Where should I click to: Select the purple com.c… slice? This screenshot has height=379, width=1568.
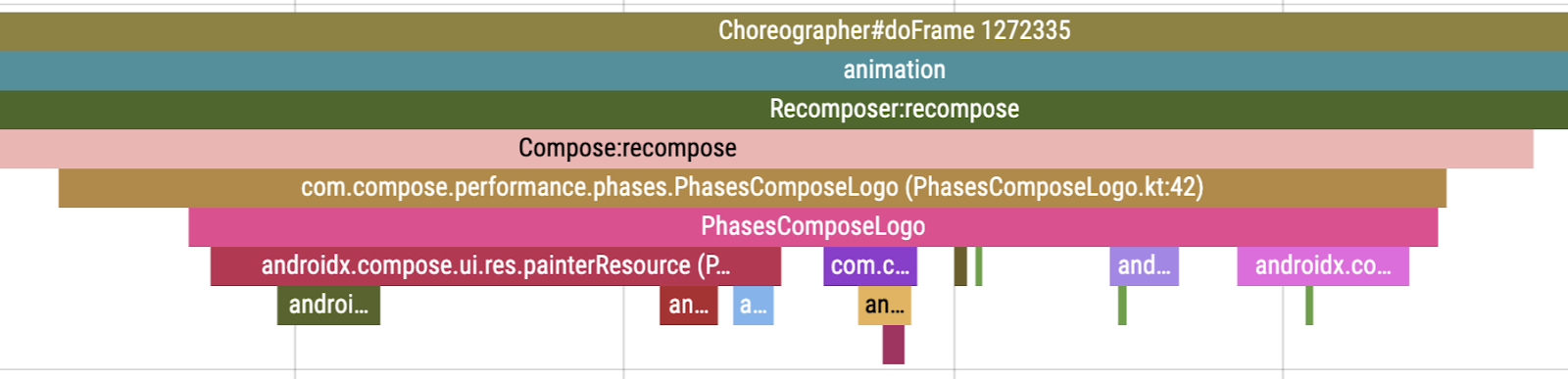coord(869,265)
